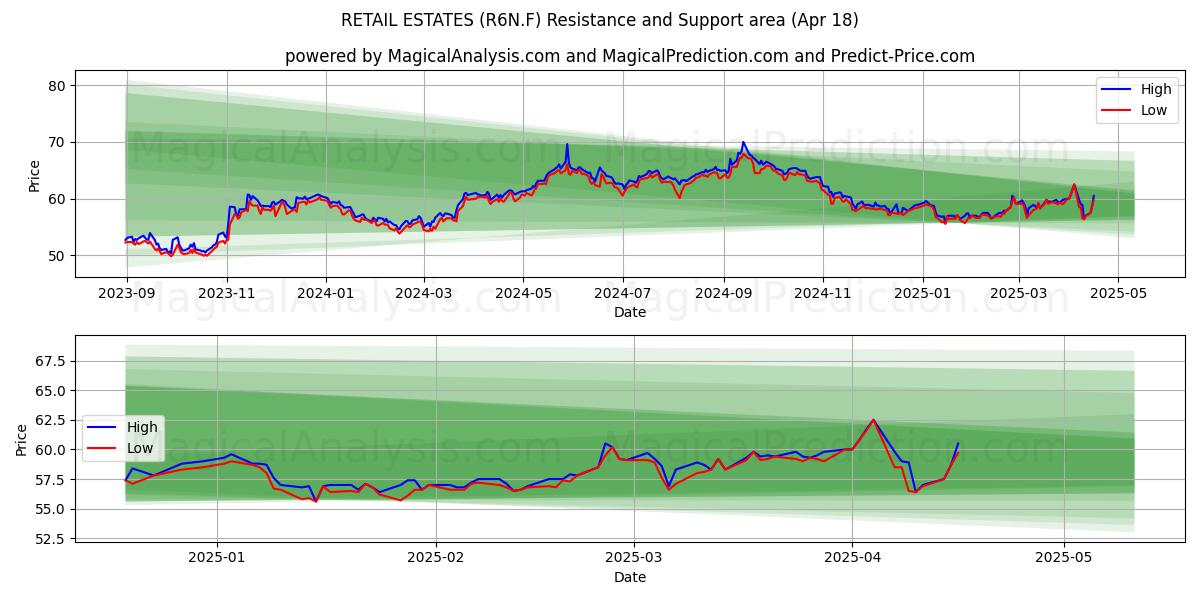Click the '2025-01' tick label in lower chart

[x=217, y=559]
